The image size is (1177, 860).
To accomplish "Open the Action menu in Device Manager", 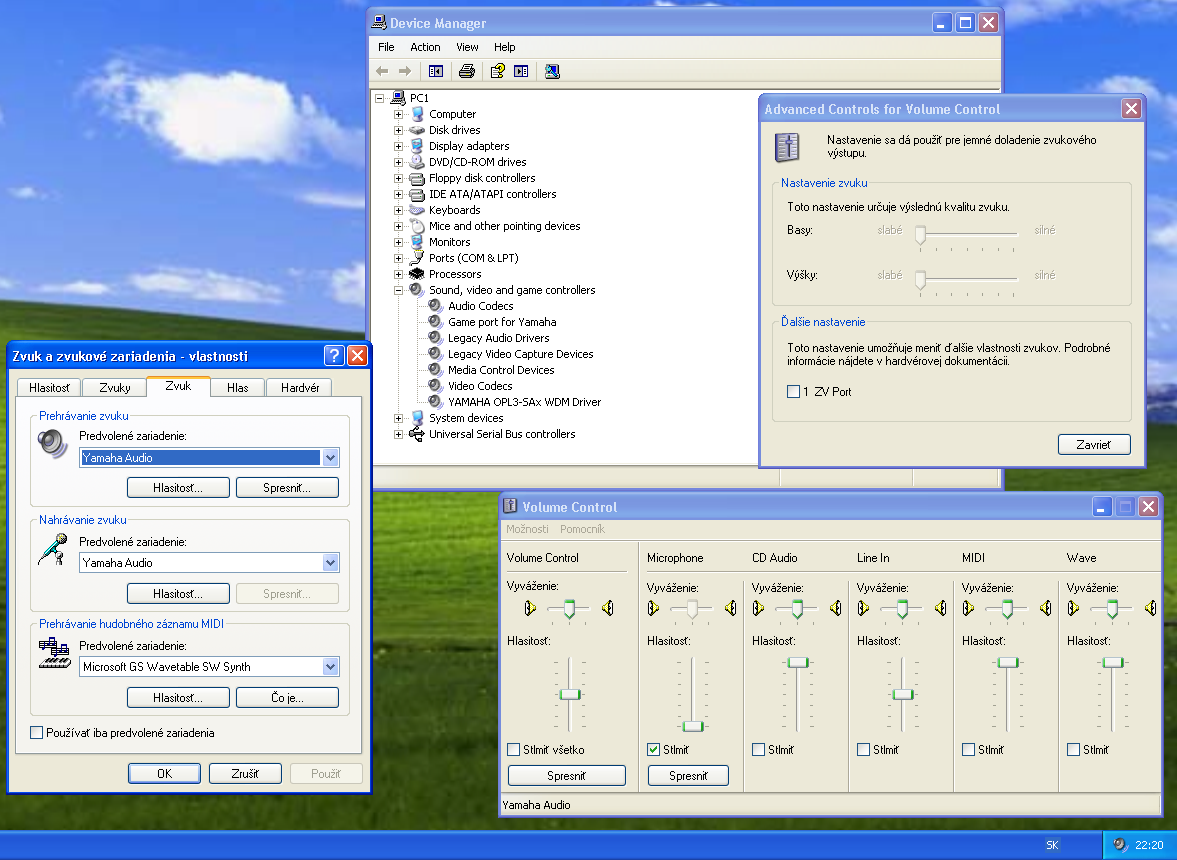I will tap(425, 47).
